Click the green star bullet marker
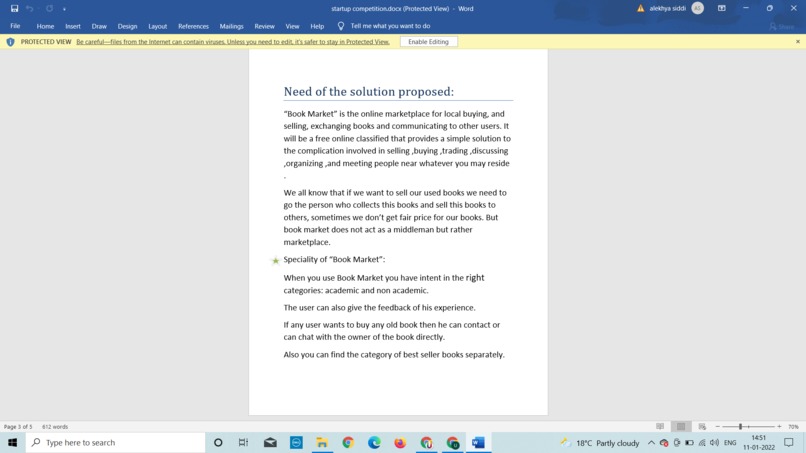The height and width of the screenshot is (453, 806). point(276,261)
